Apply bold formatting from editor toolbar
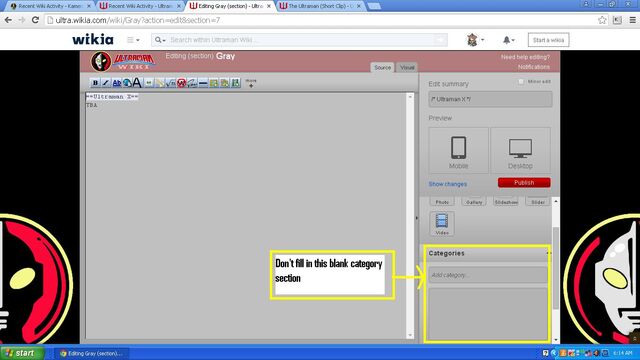Viewport: 640px width, 360px height. click(x=95, y=83)
